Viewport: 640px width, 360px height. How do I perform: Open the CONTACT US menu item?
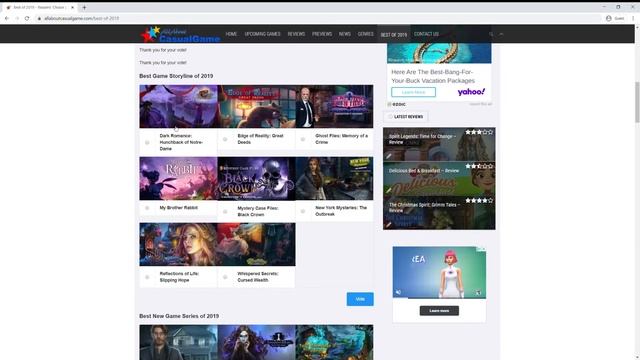(x=427, y=34)
